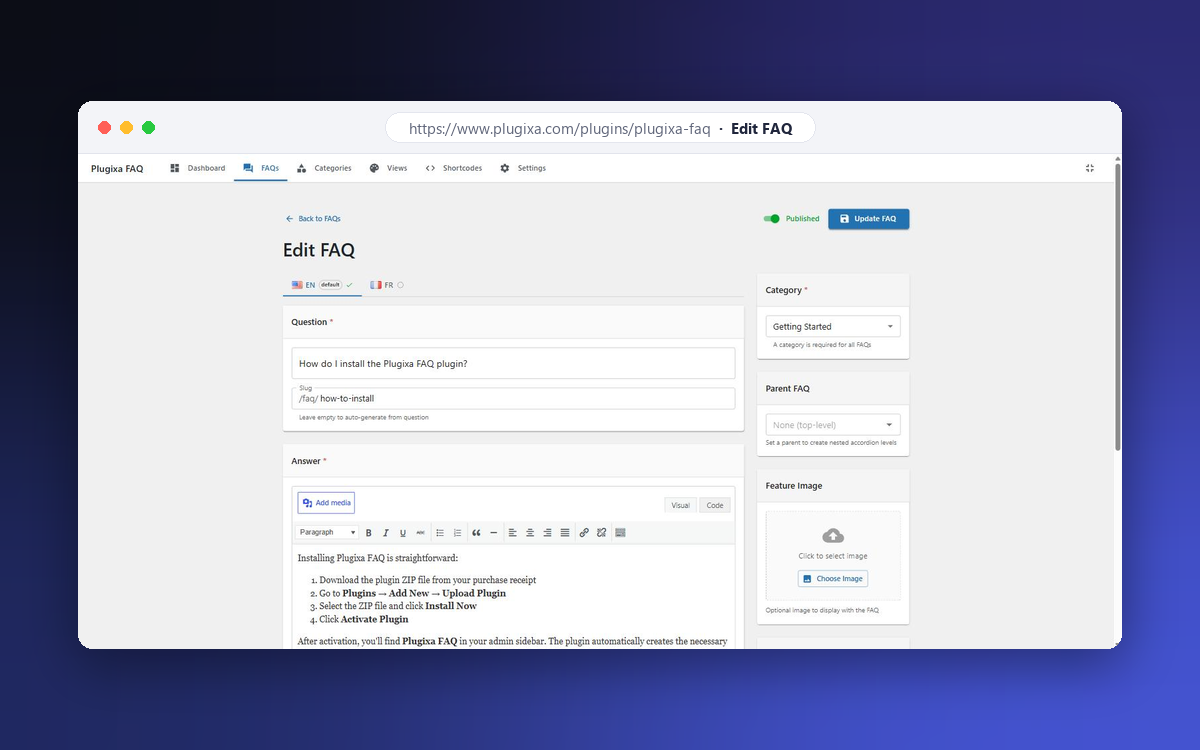The width and height of the screenshot is (1200, 750).
Task: Open the FAQs tab
Action: pyautogui.click(x=261, y=168)
